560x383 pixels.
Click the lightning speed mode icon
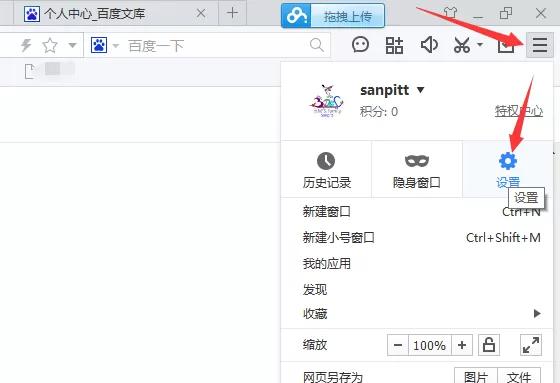[26, 45]
